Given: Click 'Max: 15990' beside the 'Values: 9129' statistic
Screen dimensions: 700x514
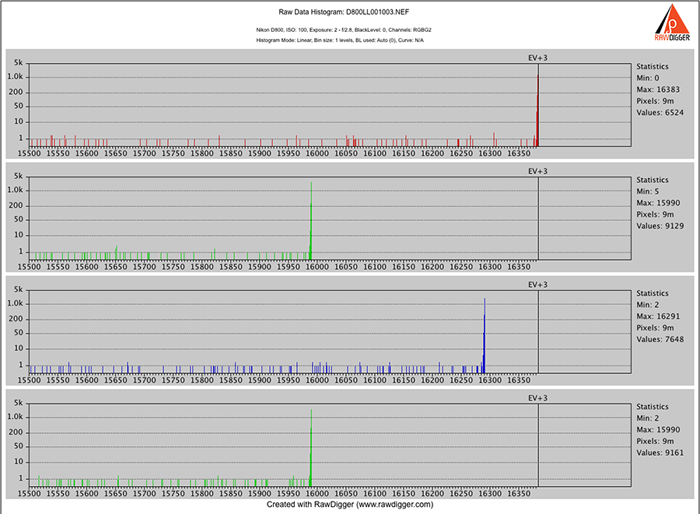Looking at the screenshot, I should pyautogui.click(x=658, y=203).
